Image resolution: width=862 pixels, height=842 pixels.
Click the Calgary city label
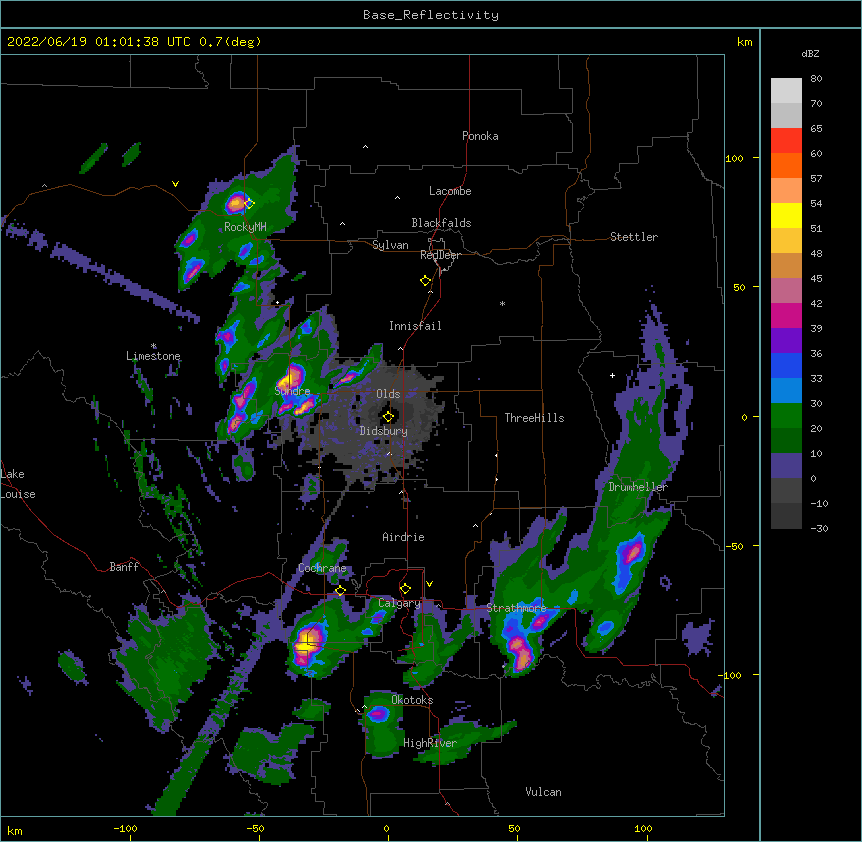pyautogui.click(x=399, y=603)
